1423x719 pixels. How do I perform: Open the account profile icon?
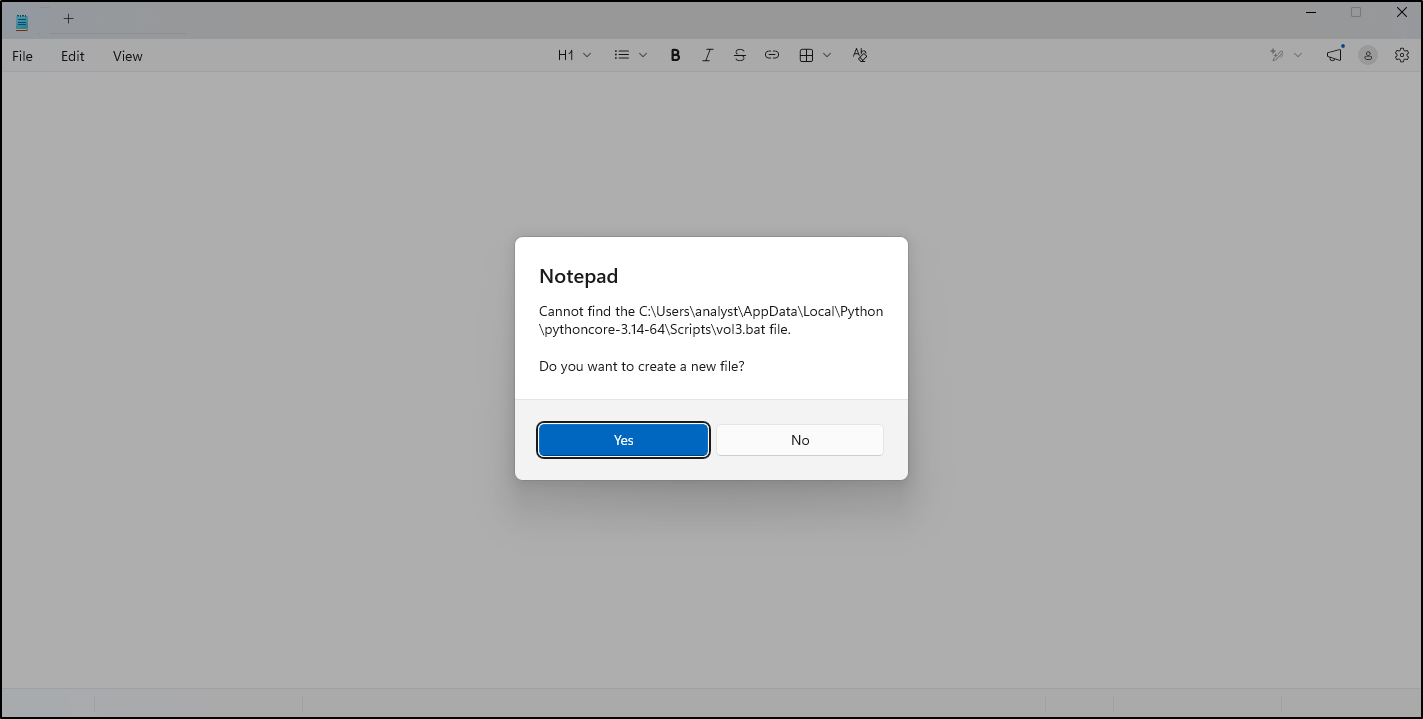(1367, 55)
